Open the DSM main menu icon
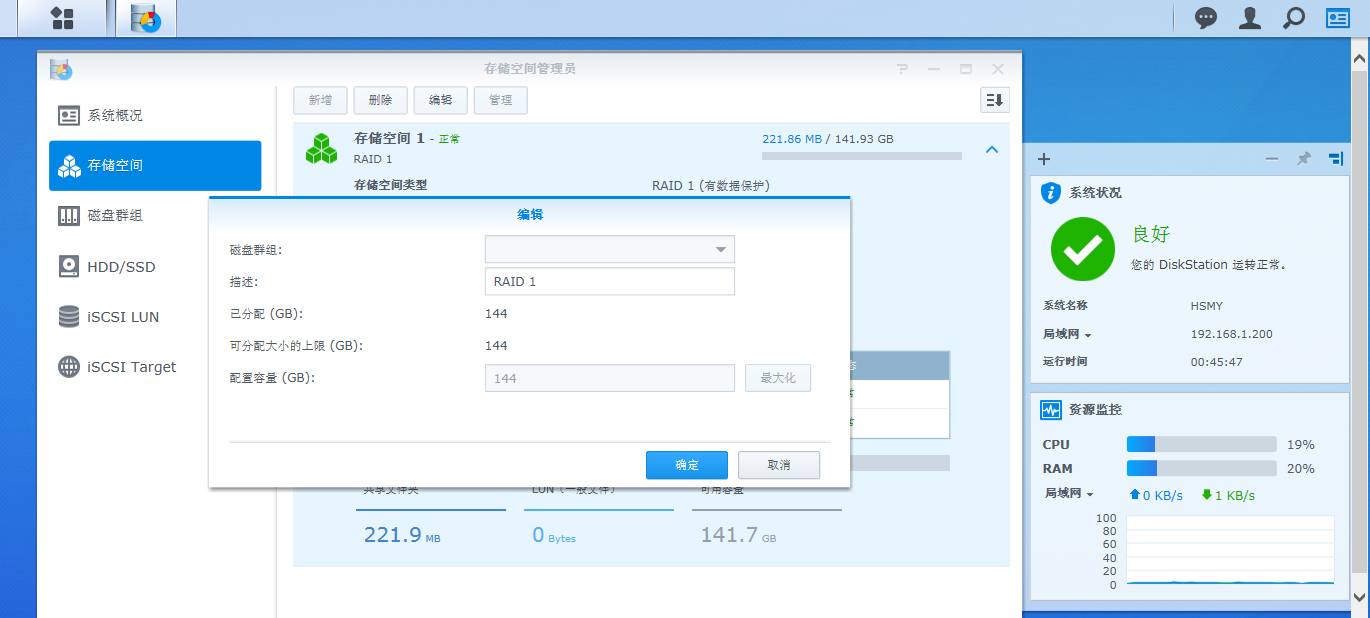Screen dimensions: 1370x618 point(62,18)
